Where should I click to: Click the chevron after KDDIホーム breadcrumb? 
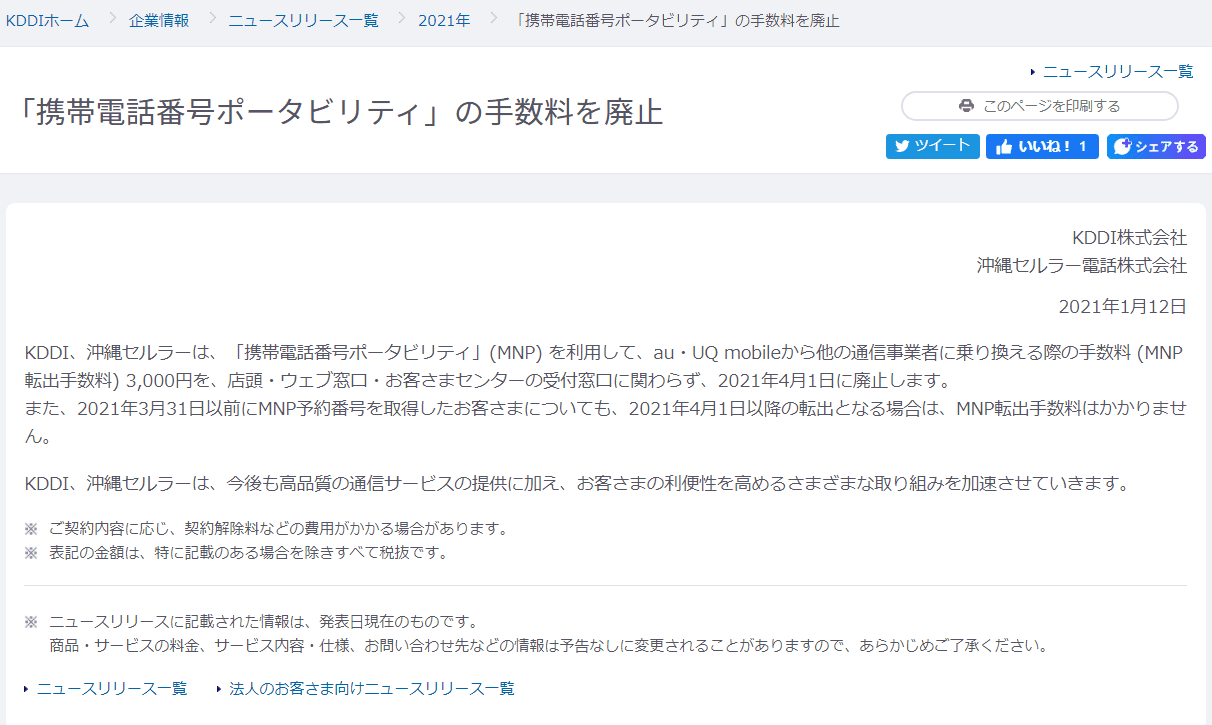109,19
